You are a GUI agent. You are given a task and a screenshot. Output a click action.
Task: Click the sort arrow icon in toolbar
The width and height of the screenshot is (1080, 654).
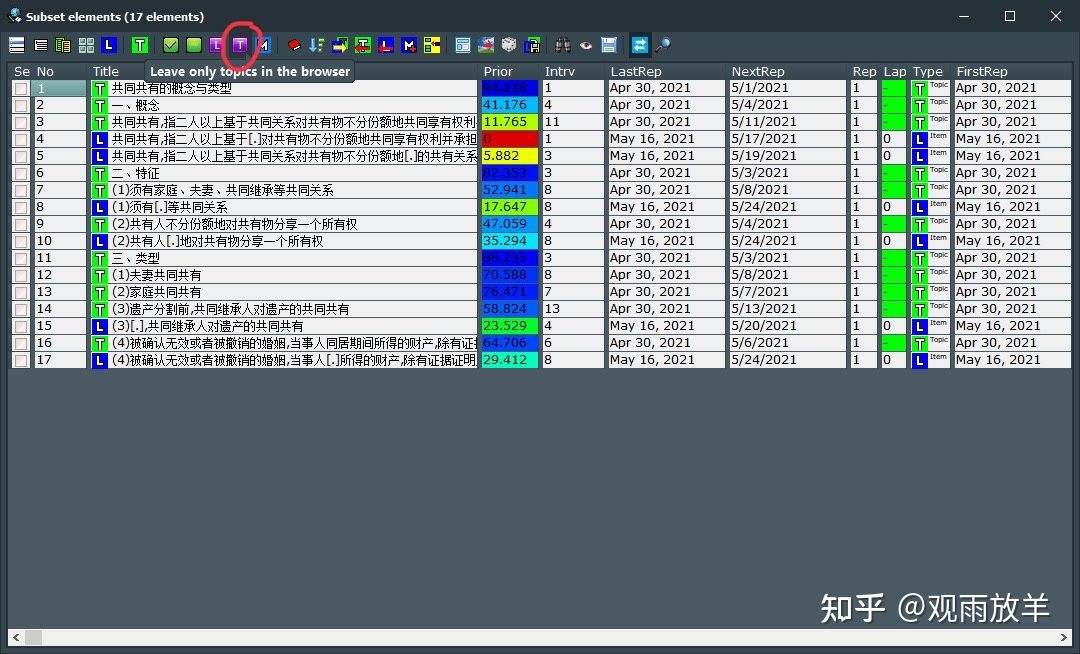coord(317,45)
